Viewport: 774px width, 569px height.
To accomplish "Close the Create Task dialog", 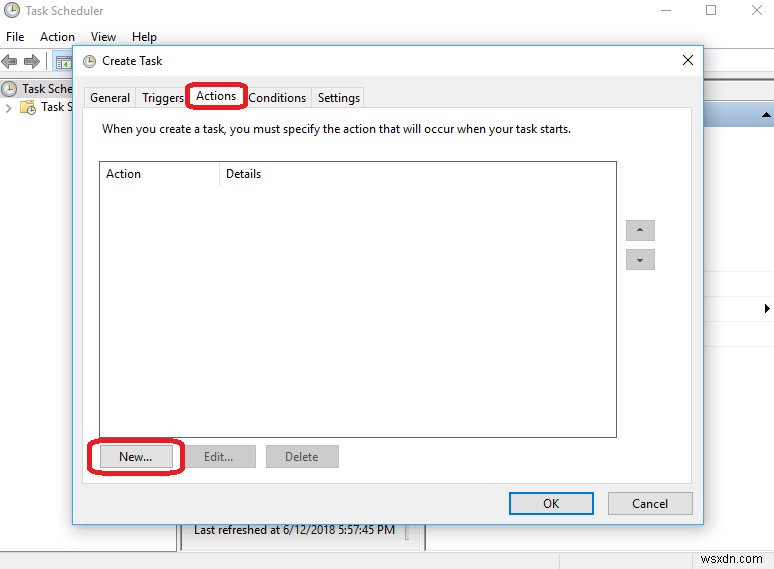I will pos(688,60).
